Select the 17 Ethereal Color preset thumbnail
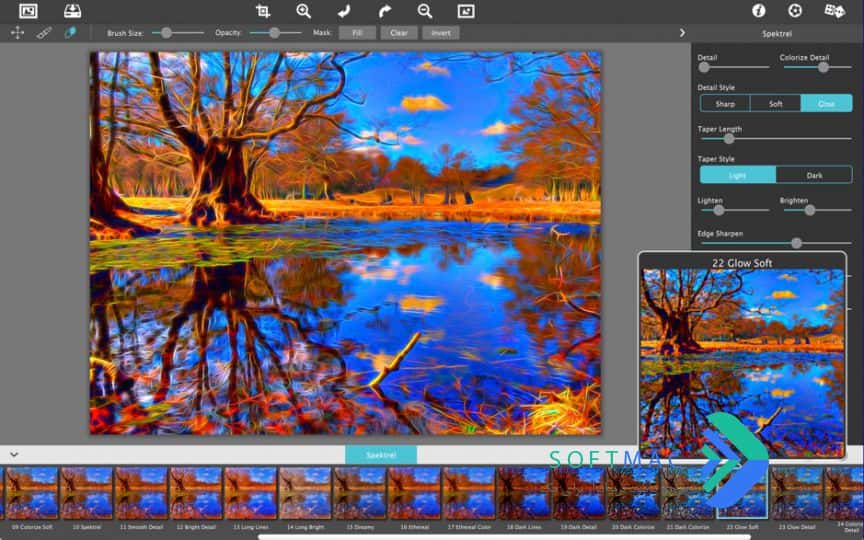This screenshot has width=864, height=540. point(469,493)
